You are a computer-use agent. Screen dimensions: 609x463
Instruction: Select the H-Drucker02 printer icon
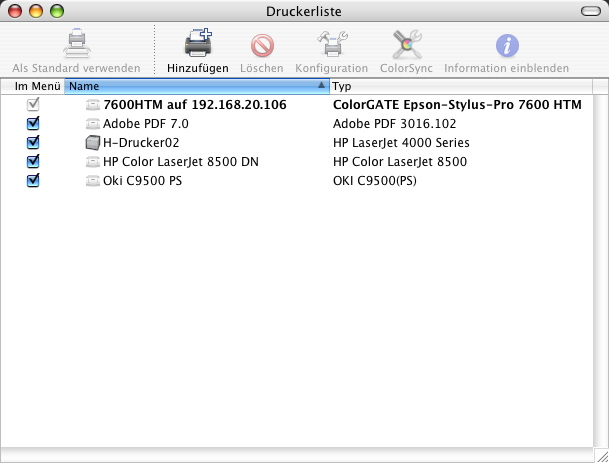(x=93, y=143)
